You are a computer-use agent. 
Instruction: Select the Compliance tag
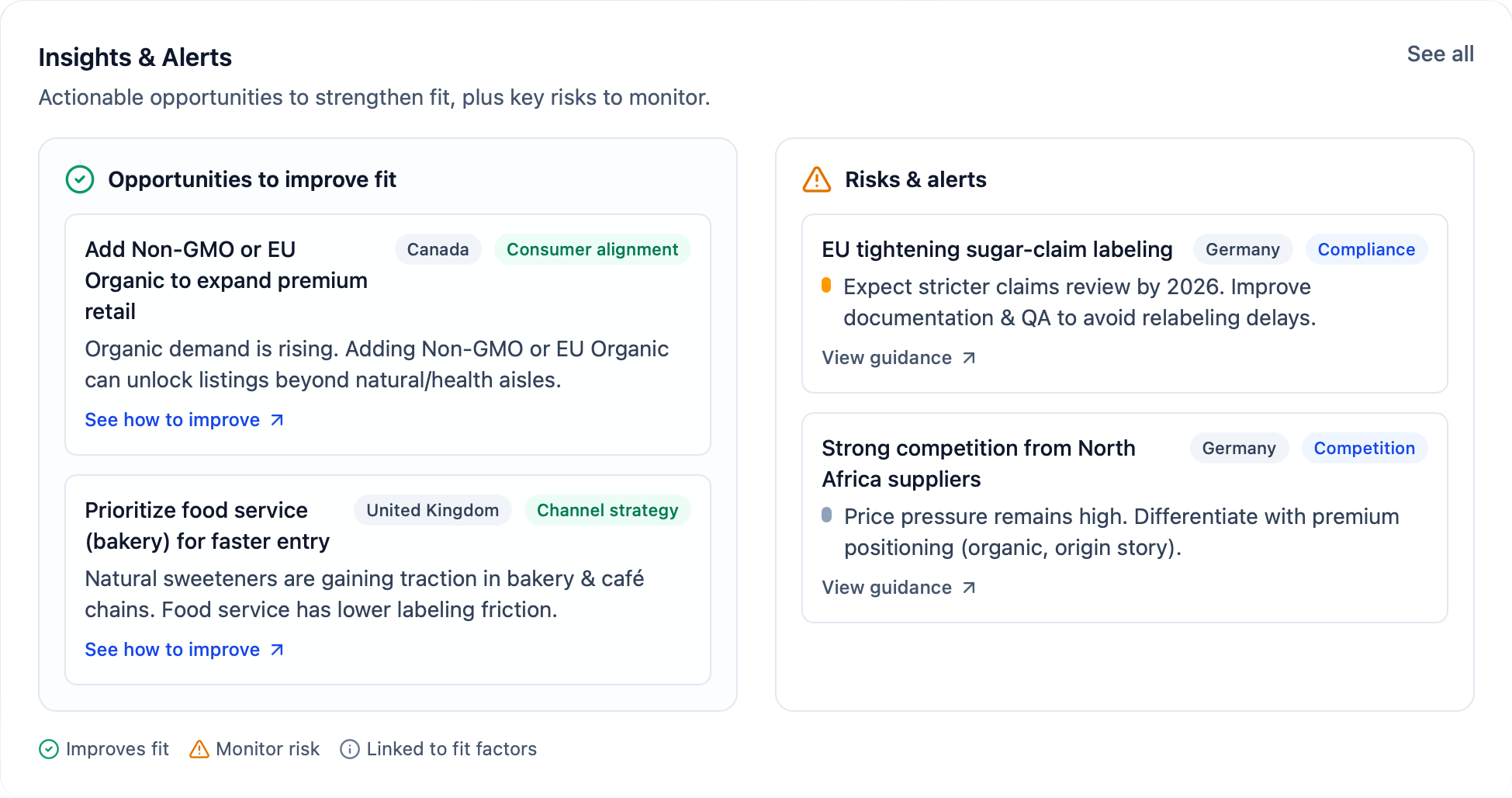point(1366,249)
